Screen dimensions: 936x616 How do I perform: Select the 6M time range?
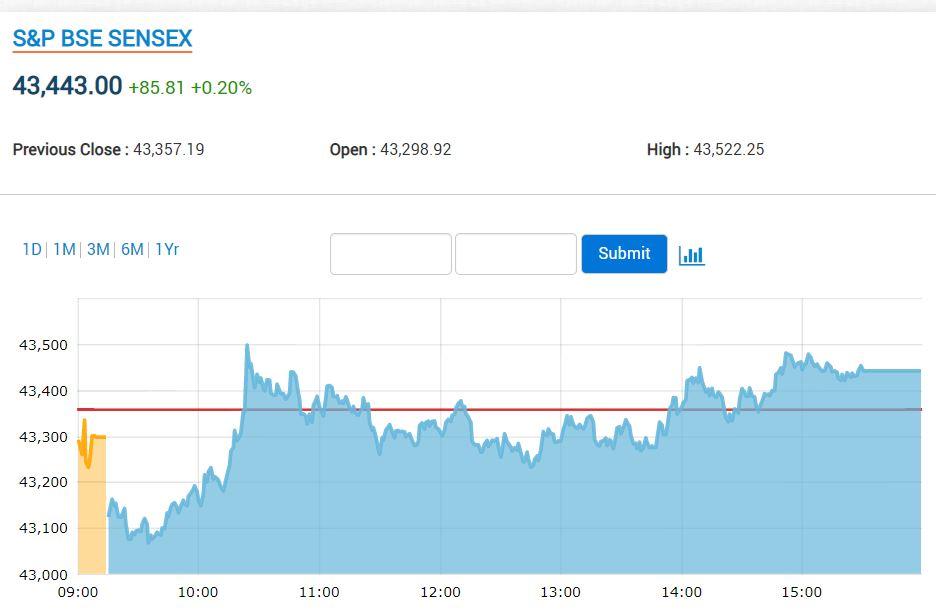[132, 249]
